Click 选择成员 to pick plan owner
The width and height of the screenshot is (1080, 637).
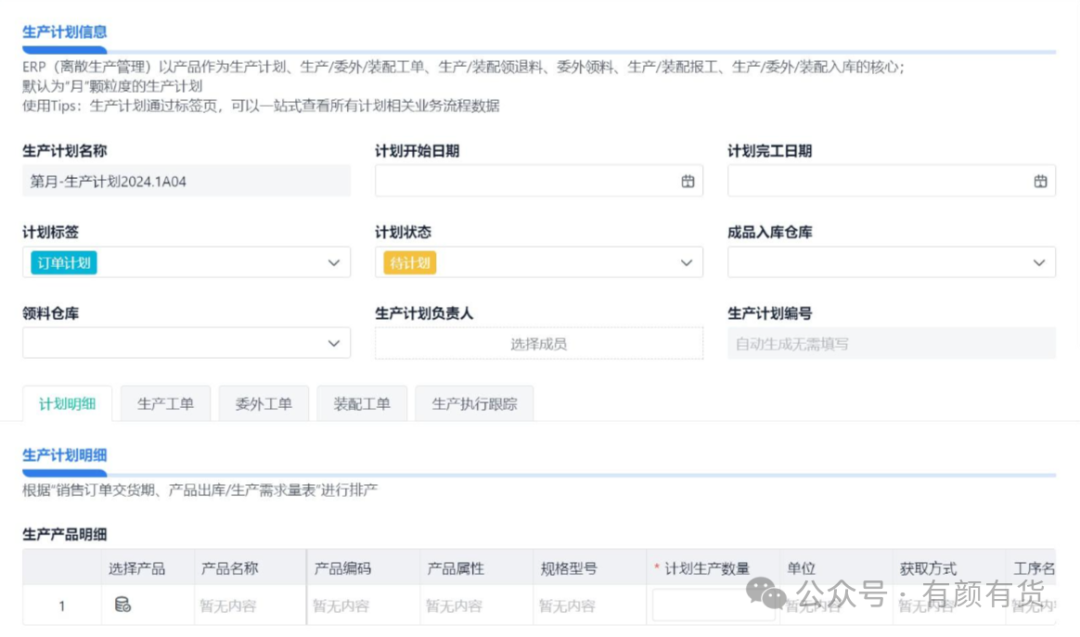point(538,343)
